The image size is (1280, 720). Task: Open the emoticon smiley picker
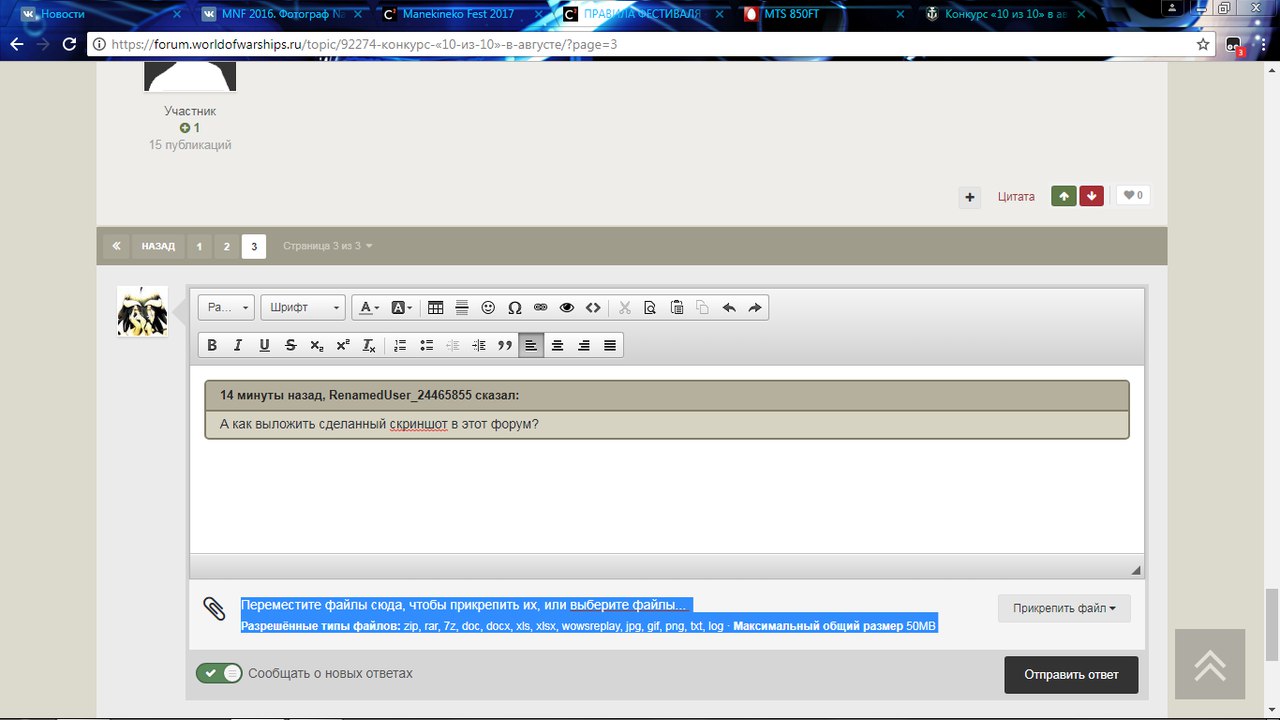pyautogui.click(x=488, y=308)
